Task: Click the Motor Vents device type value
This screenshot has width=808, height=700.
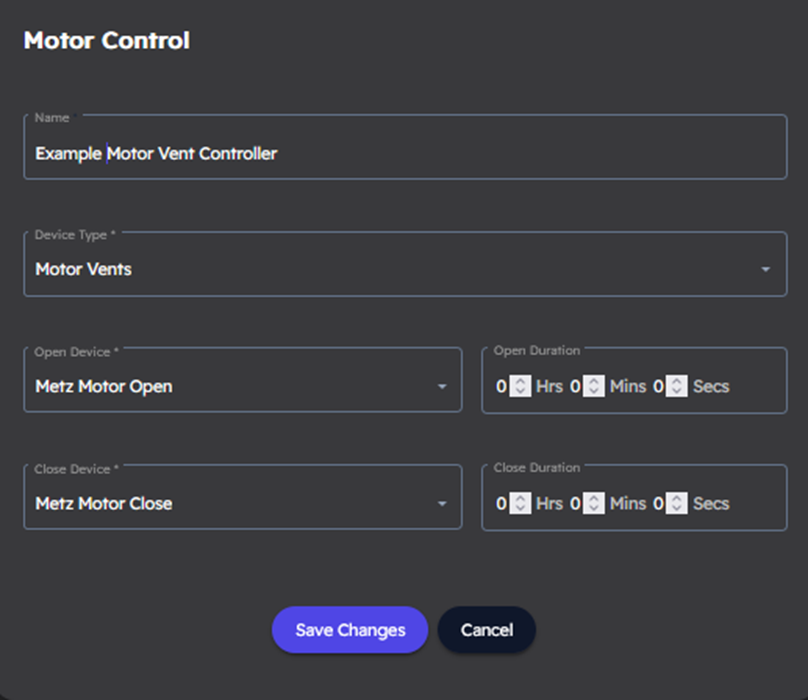Action: click(x=84, y=269)
